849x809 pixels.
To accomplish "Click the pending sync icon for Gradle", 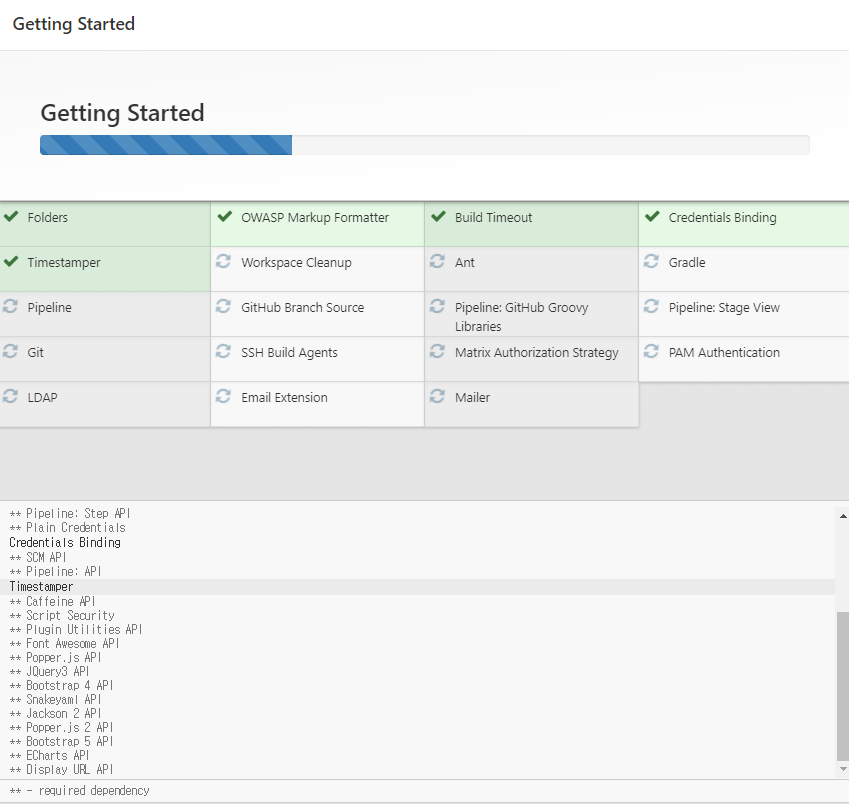I will [x=651, y=262].
